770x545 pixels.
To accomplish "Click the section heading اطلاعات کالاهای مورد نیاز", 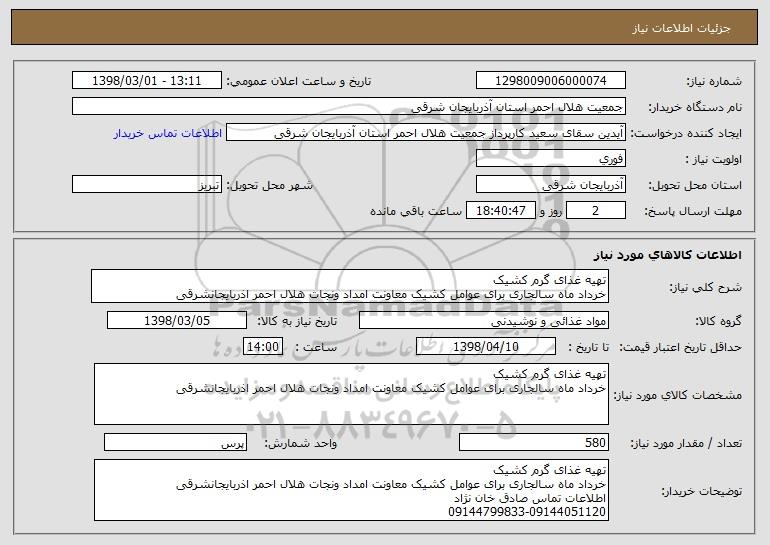I will click(x=667, y=255).
